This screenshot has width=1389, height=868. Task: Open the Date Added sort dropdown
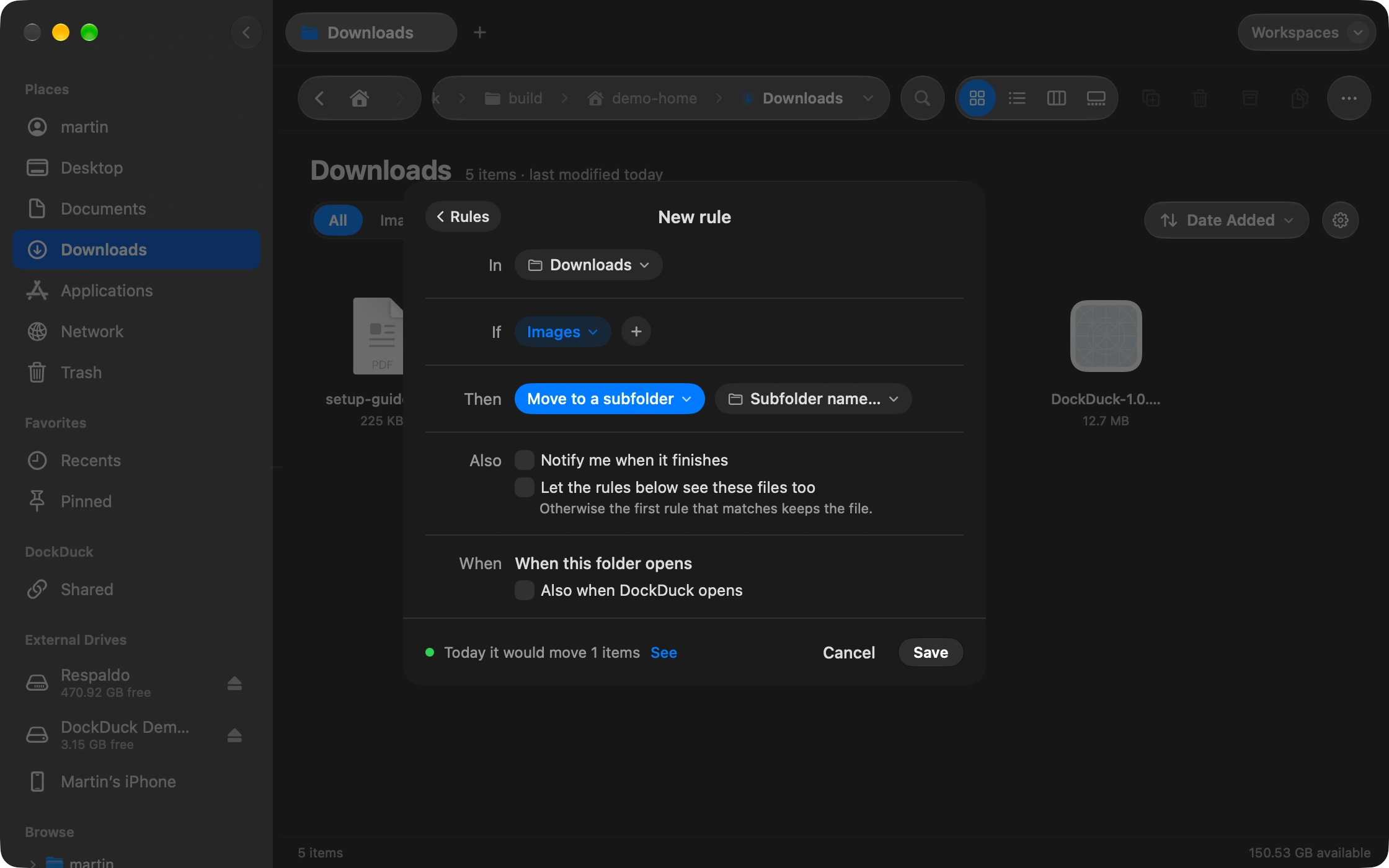coord(1227,220)
